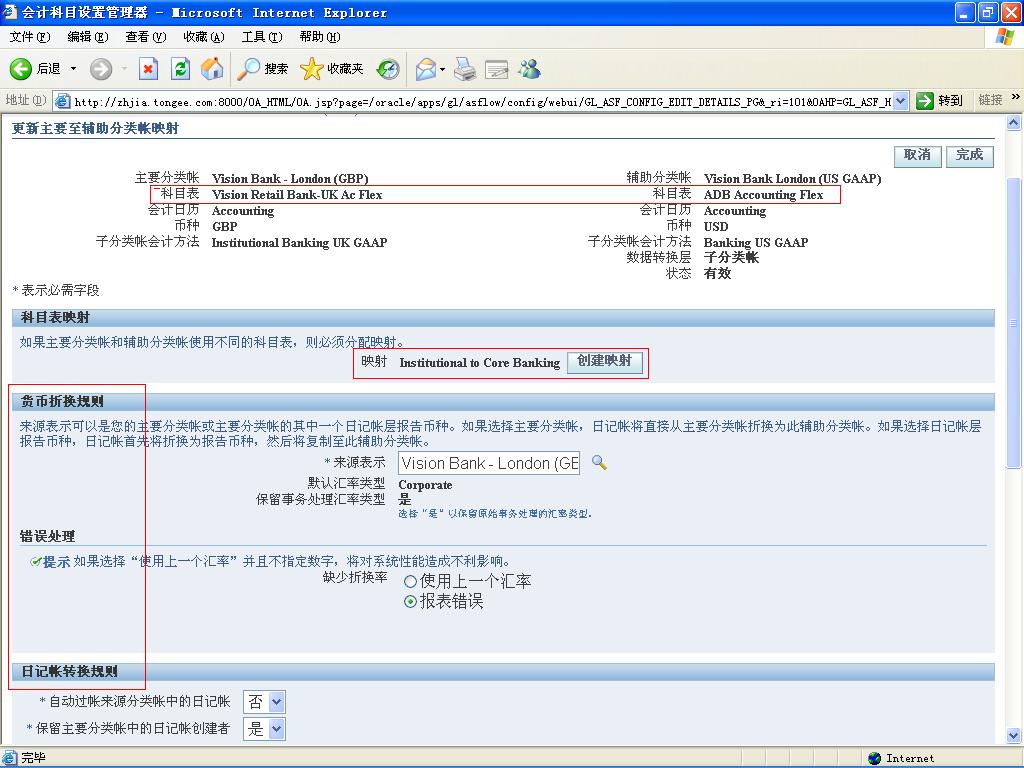Open the Back button history dropdown arrow
The width and height of the screenshot is (1024, 768).
pos(73,69)
